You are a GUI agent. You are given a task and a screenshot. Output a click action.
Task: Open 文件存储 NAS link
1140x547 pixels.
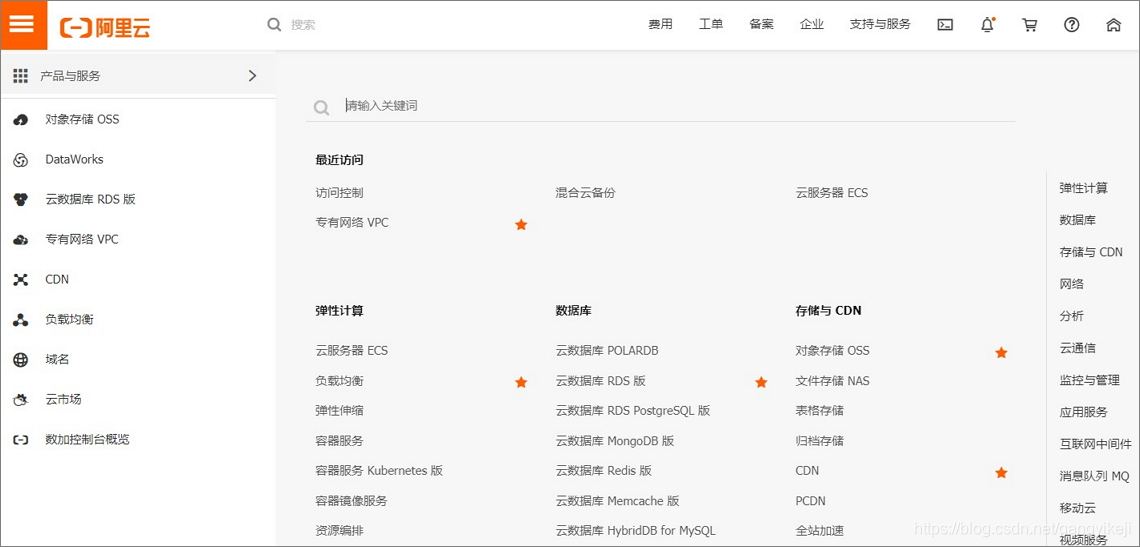(x=832, y=380)
